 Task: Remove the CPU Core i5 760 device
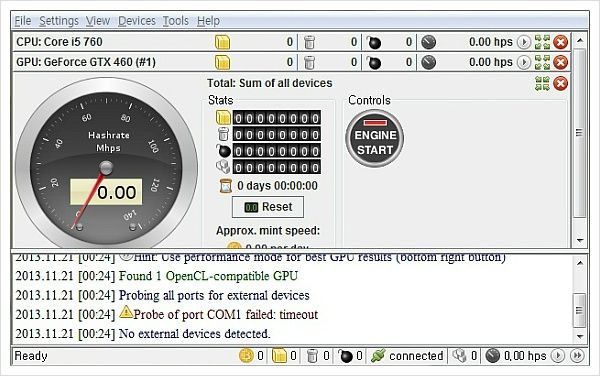(561, 42)
